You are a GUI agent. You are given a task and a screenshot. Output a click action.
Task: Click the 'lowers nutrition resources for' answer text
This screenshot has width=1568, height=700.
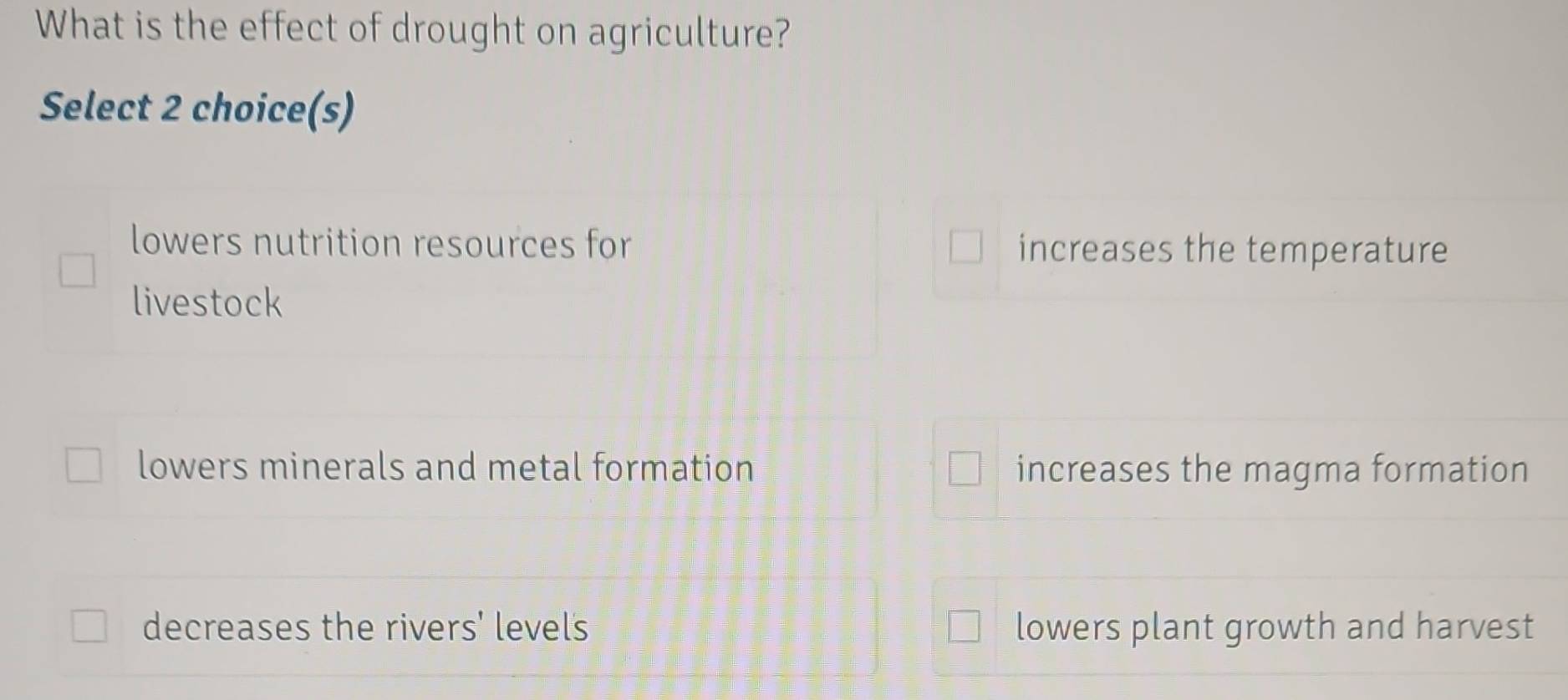(380, 244)
